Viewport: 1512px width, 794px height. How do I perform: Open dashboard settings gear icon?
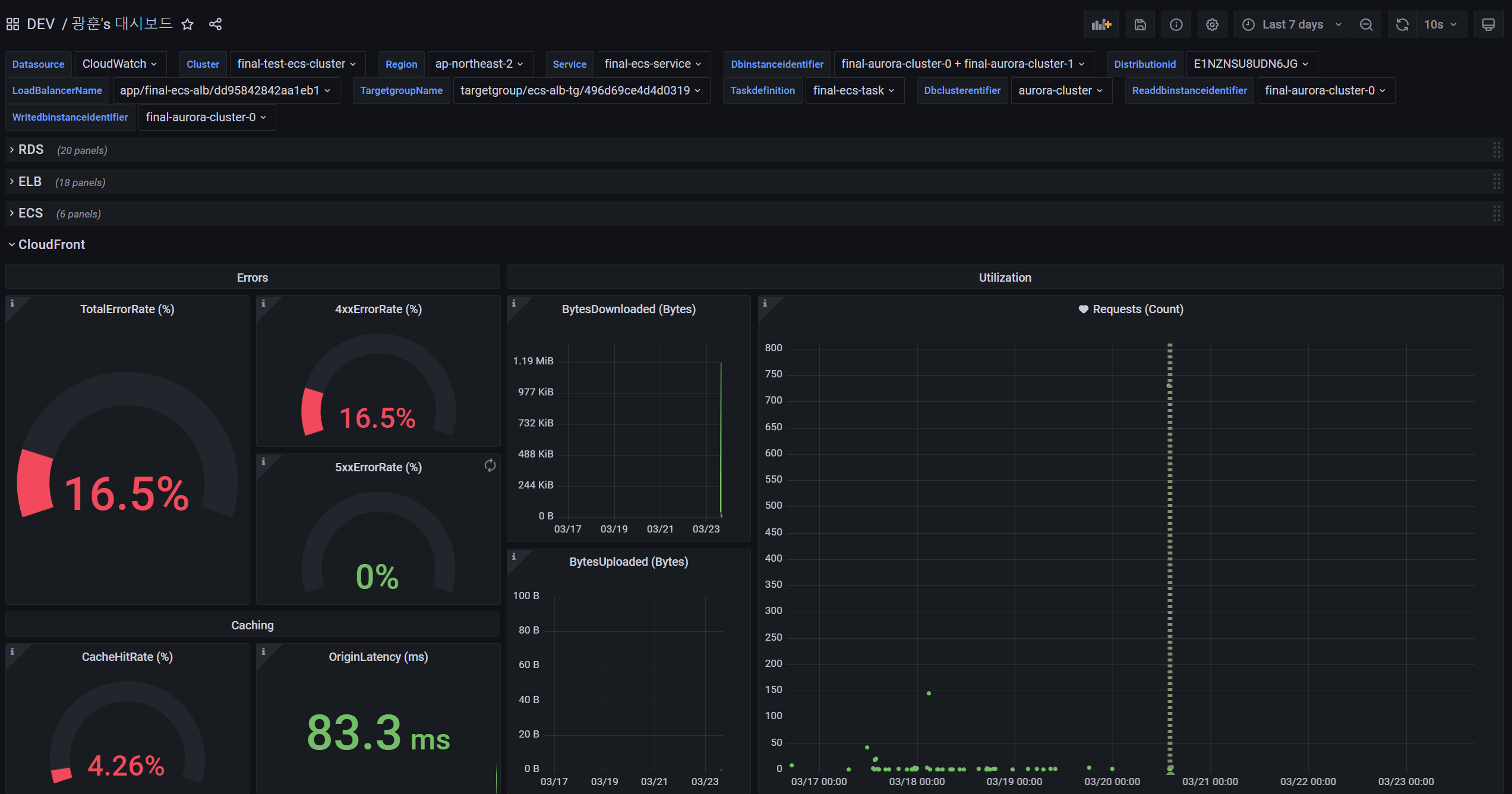click(x=1212, y=24)
